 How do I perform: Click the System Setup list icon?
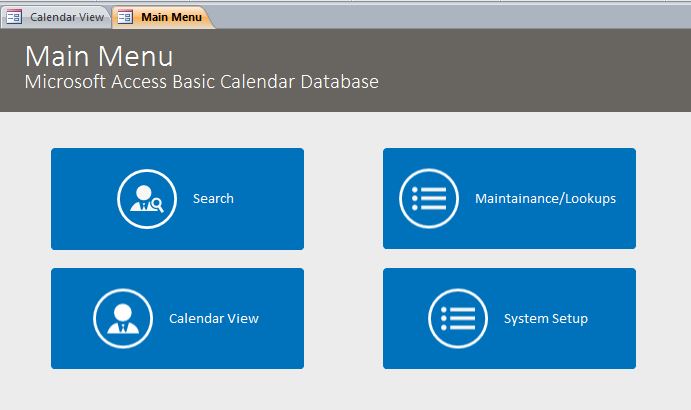[458, 318]
